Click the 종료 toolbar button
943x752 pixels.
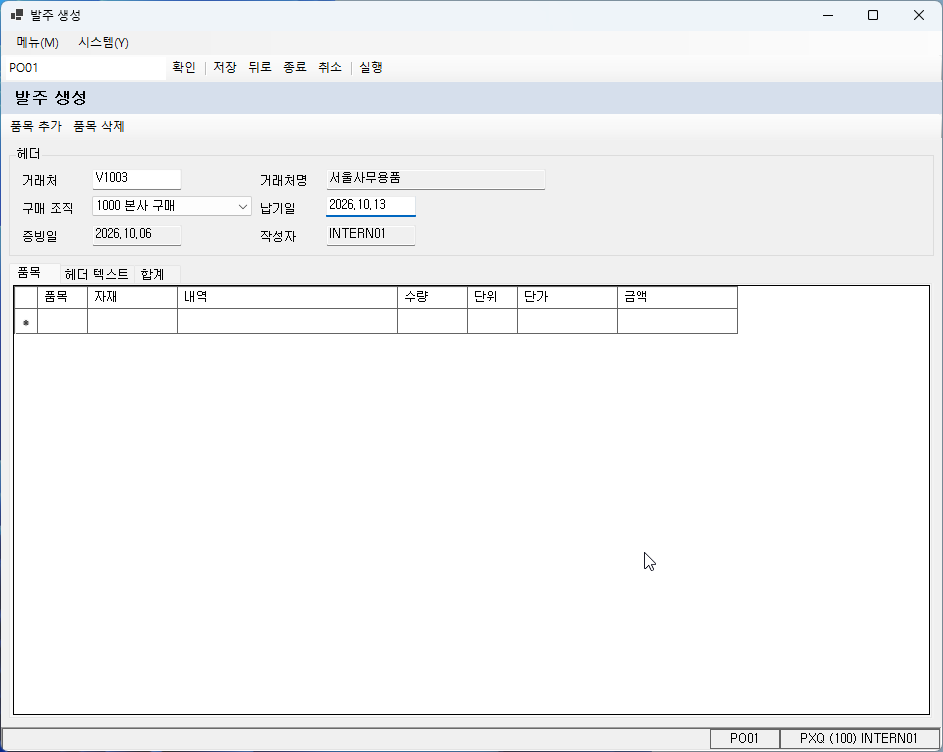click(295, 67)
